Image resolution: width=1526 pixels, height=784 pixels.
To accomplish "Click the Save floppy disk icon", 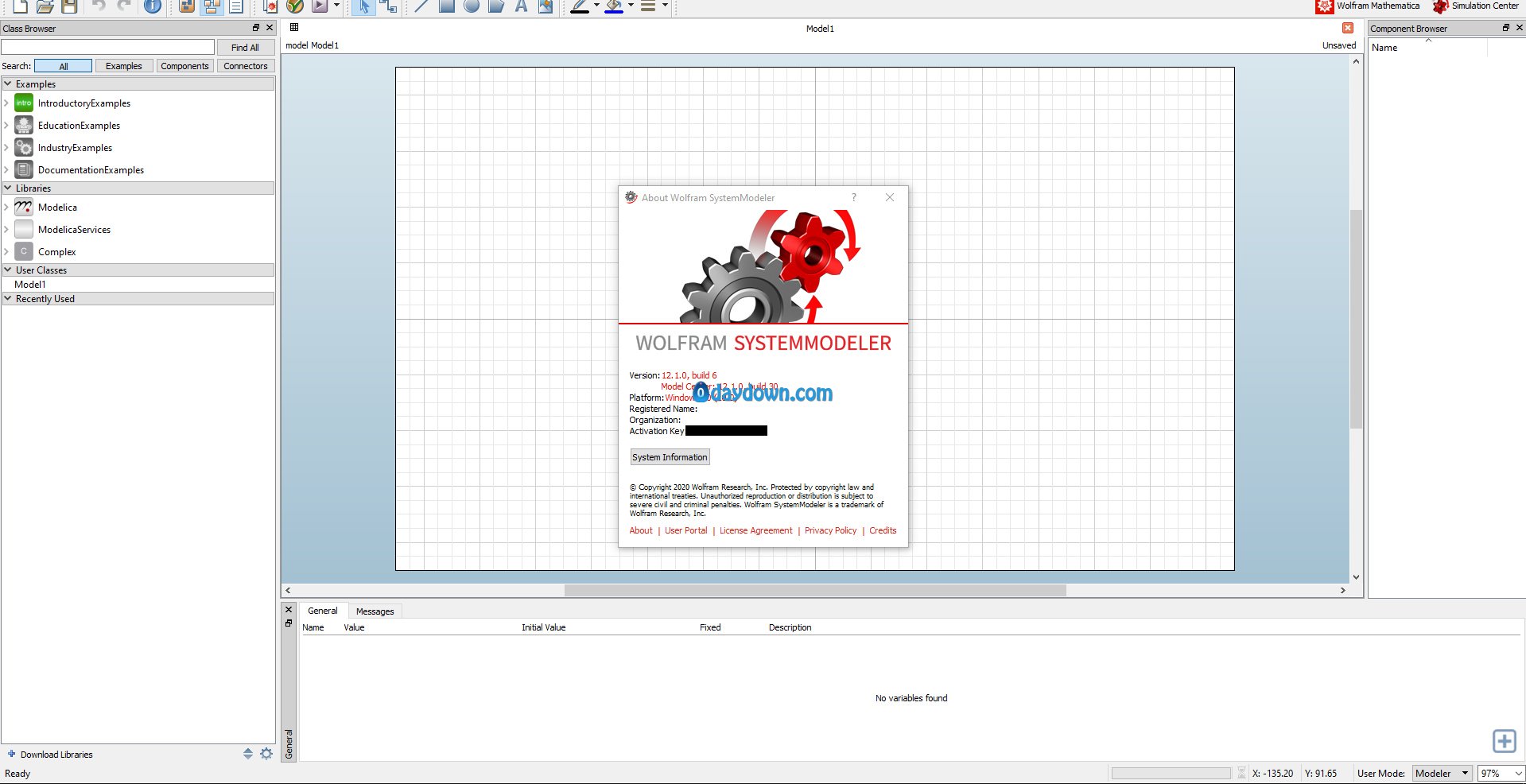I will click(x=69, y=6).
